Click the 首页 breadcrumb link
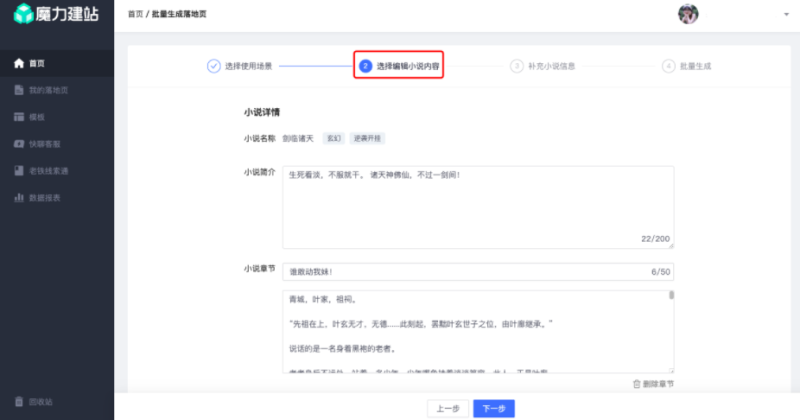The height and width of the screenshot is (420, 800). pos(135,14)
